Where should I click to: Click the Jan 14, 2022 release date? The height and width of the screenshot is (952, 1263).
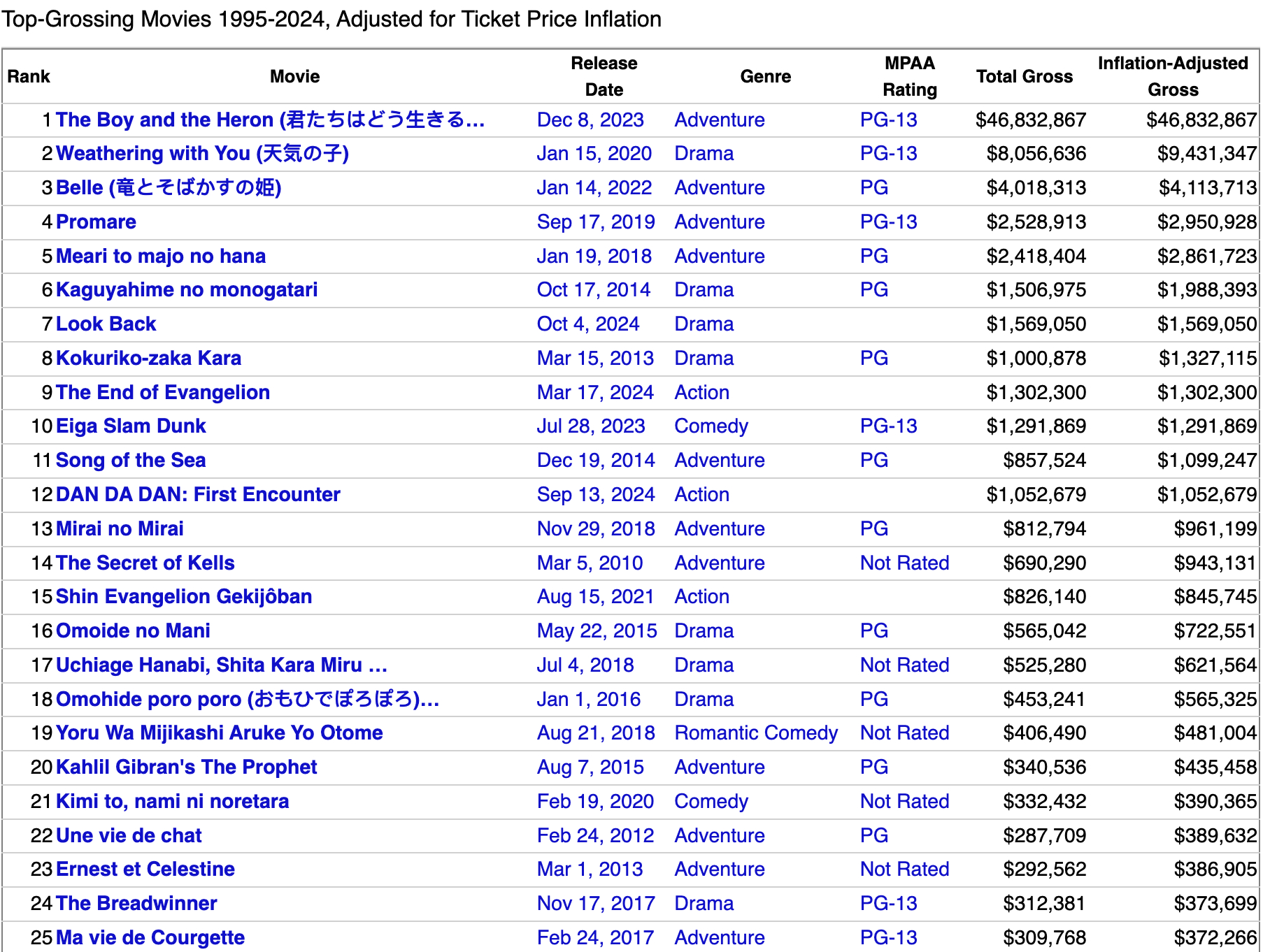point(594,187)
